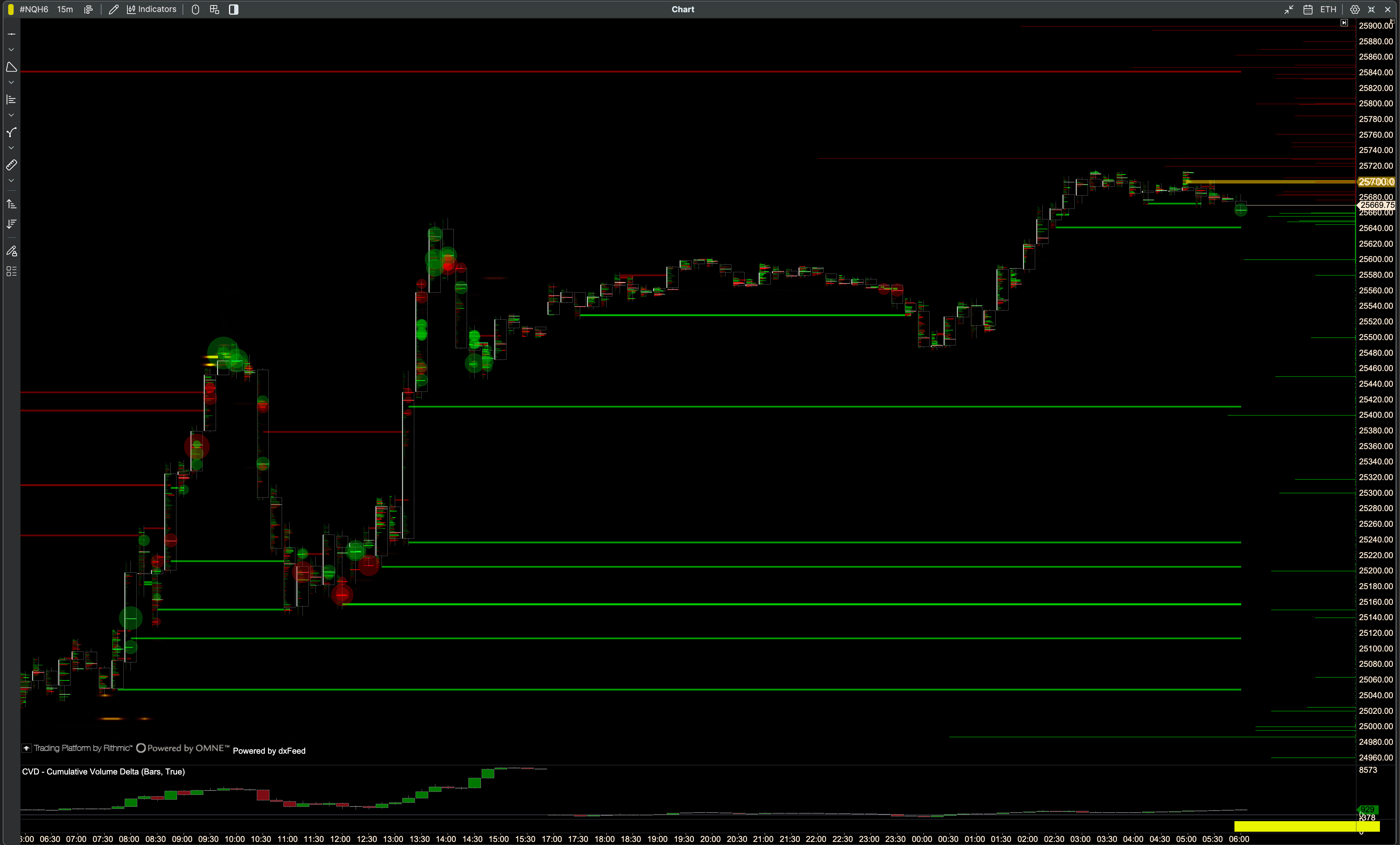Click the chart type bars icon
The width and height of the screenshot is (1400, 845).
88,9
